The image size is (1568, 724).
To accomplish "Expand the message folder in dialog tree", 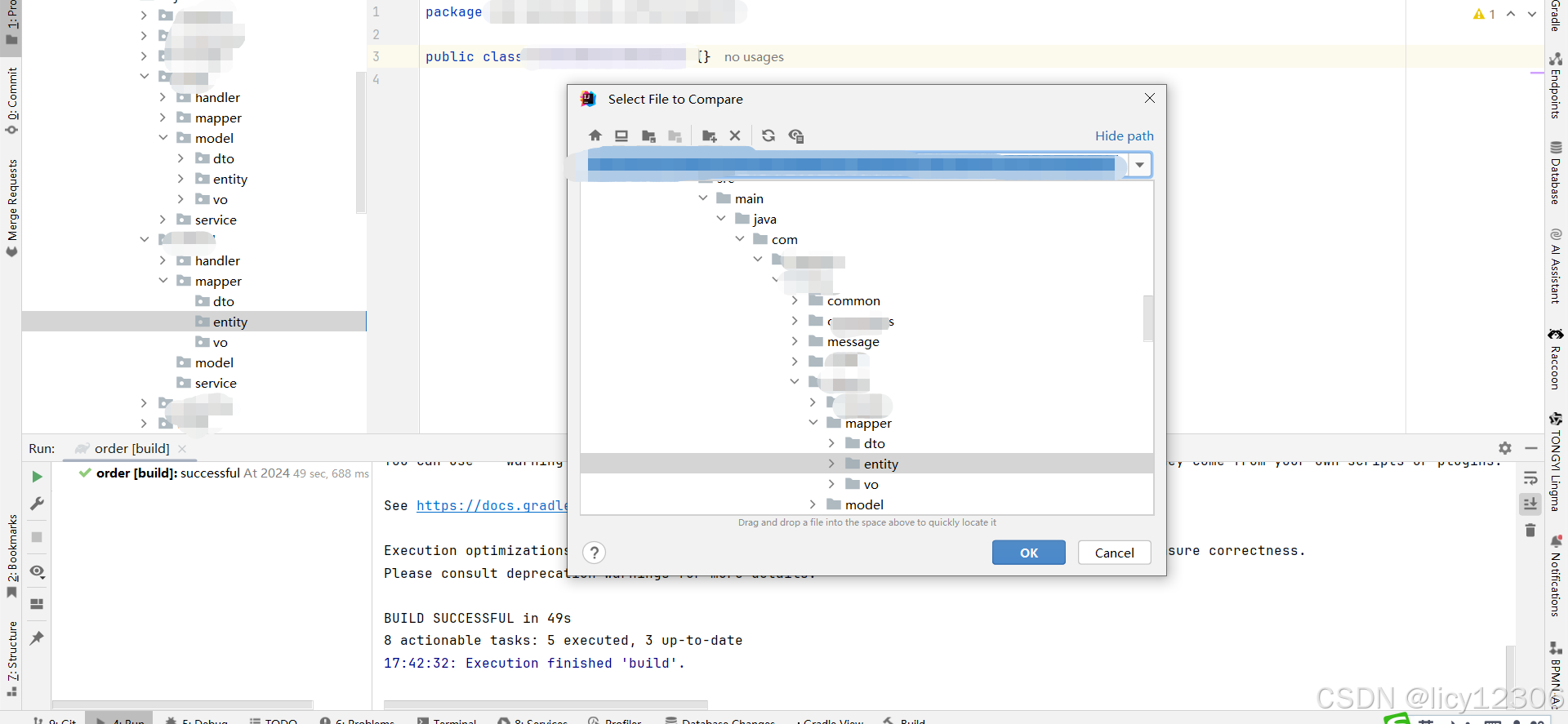I will (795, 341).
